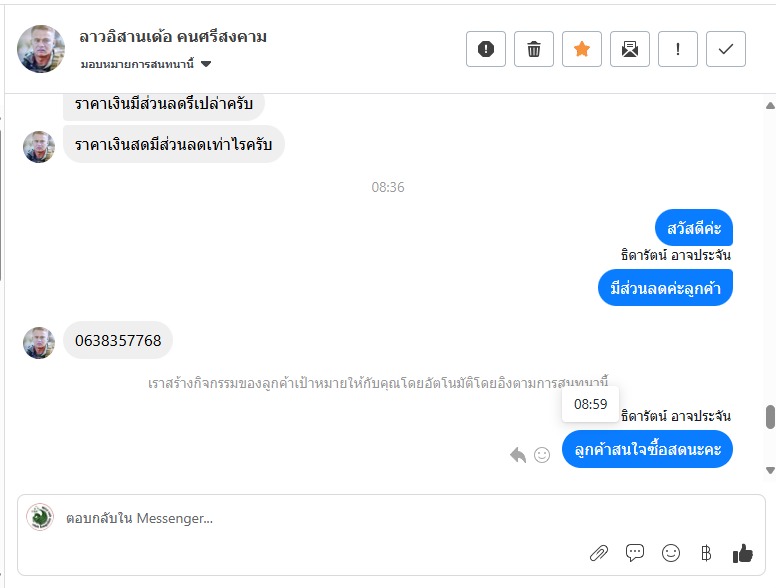
Task: Open emoji picker in reply box
Action: click(671, 552)
